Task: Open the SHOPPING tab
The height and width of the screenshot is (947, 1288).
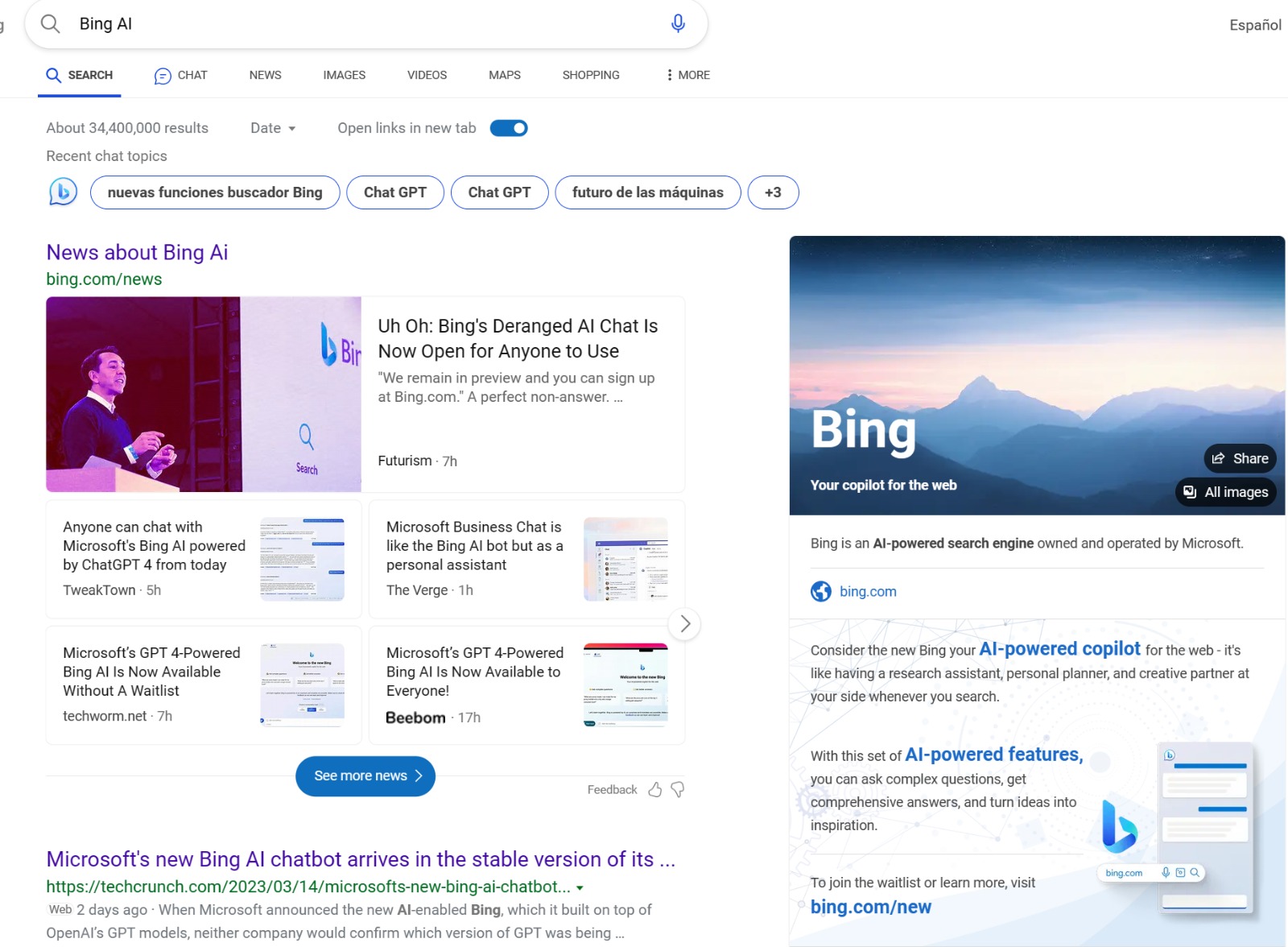Action: [591, 75]
